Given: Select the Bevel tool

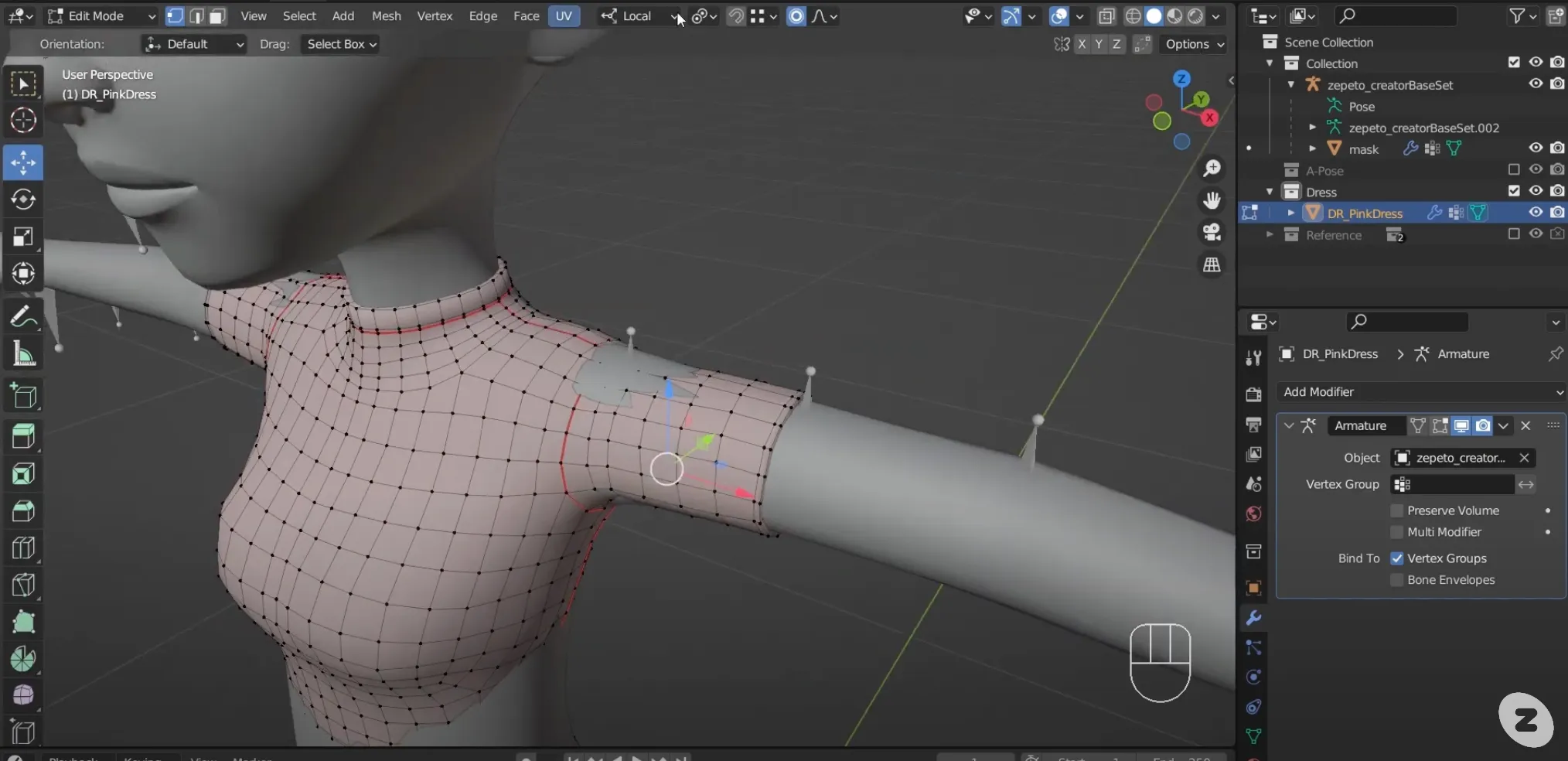Looking at the screenshot, I should pos(23,511).
